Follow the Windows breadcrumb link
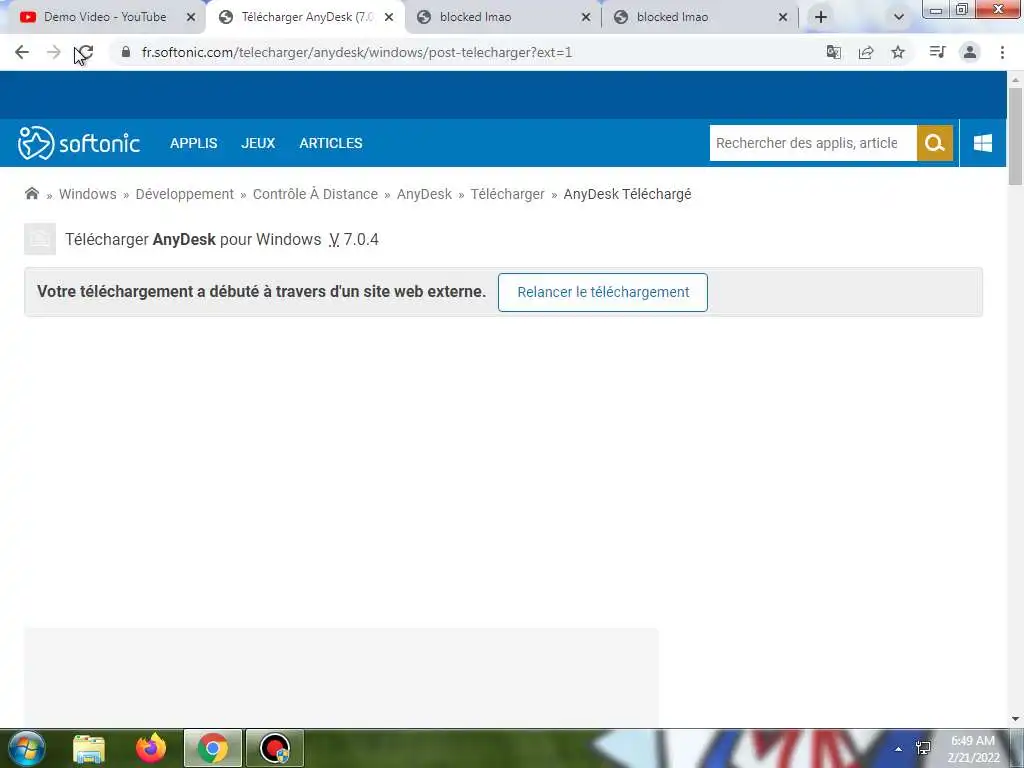 pyautogui.click(x=88, y=194)
